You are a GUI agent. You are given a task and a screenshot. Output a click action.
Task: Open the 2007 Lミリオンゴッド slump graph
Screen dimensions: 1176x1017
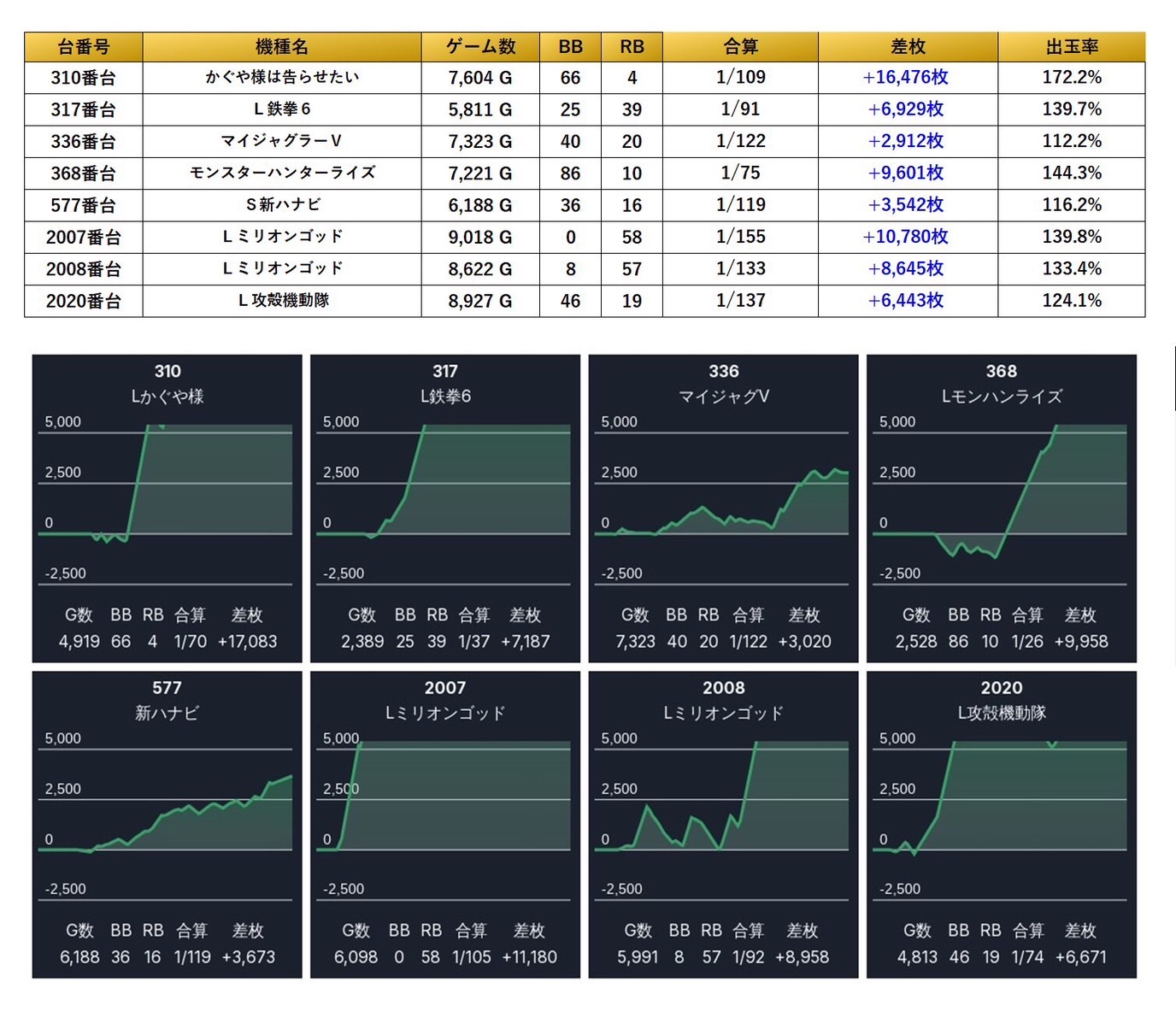coord(444,825)
